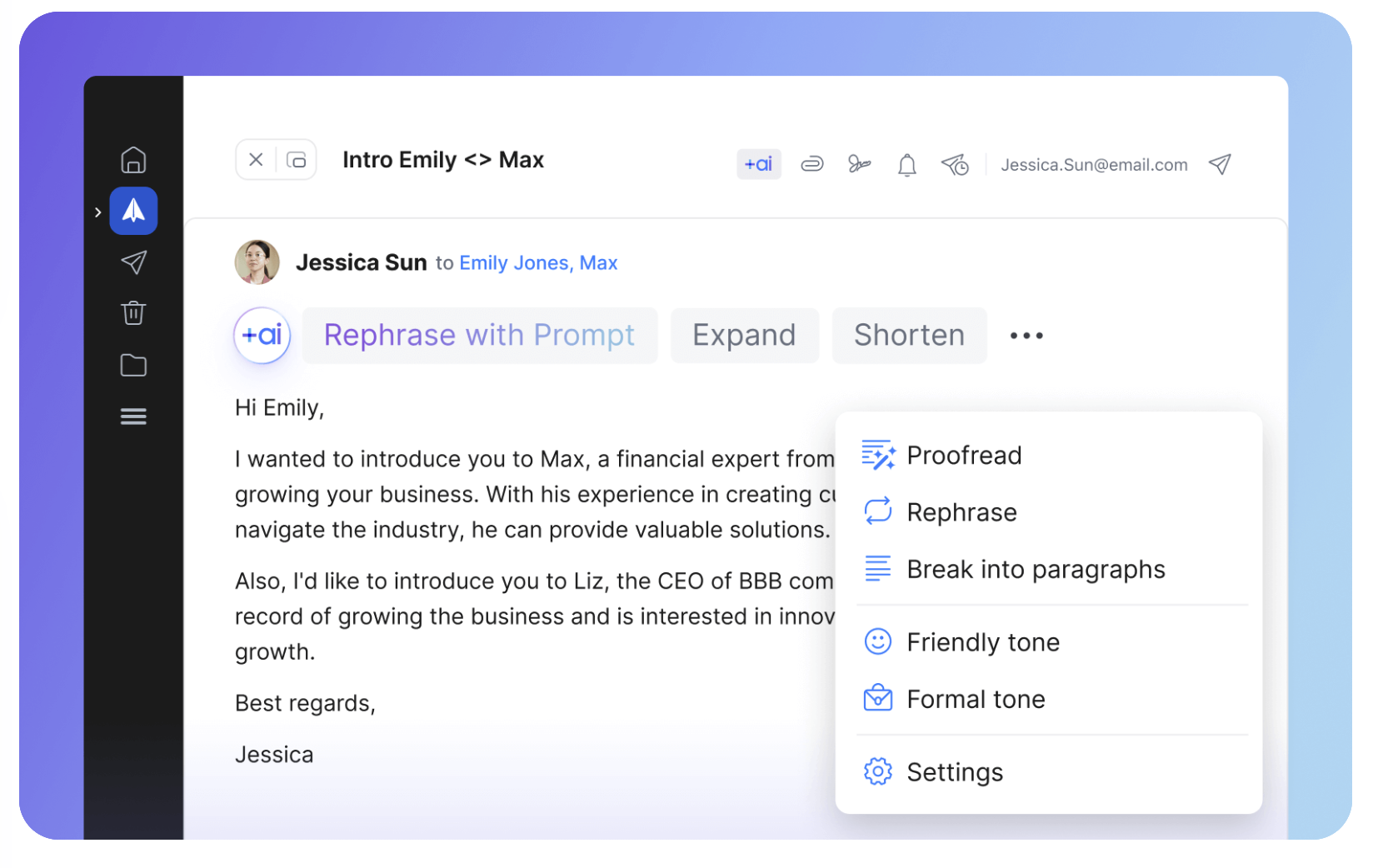
Task: Open the Trash icon in sidebar
Action: click(x=133, y=313)
